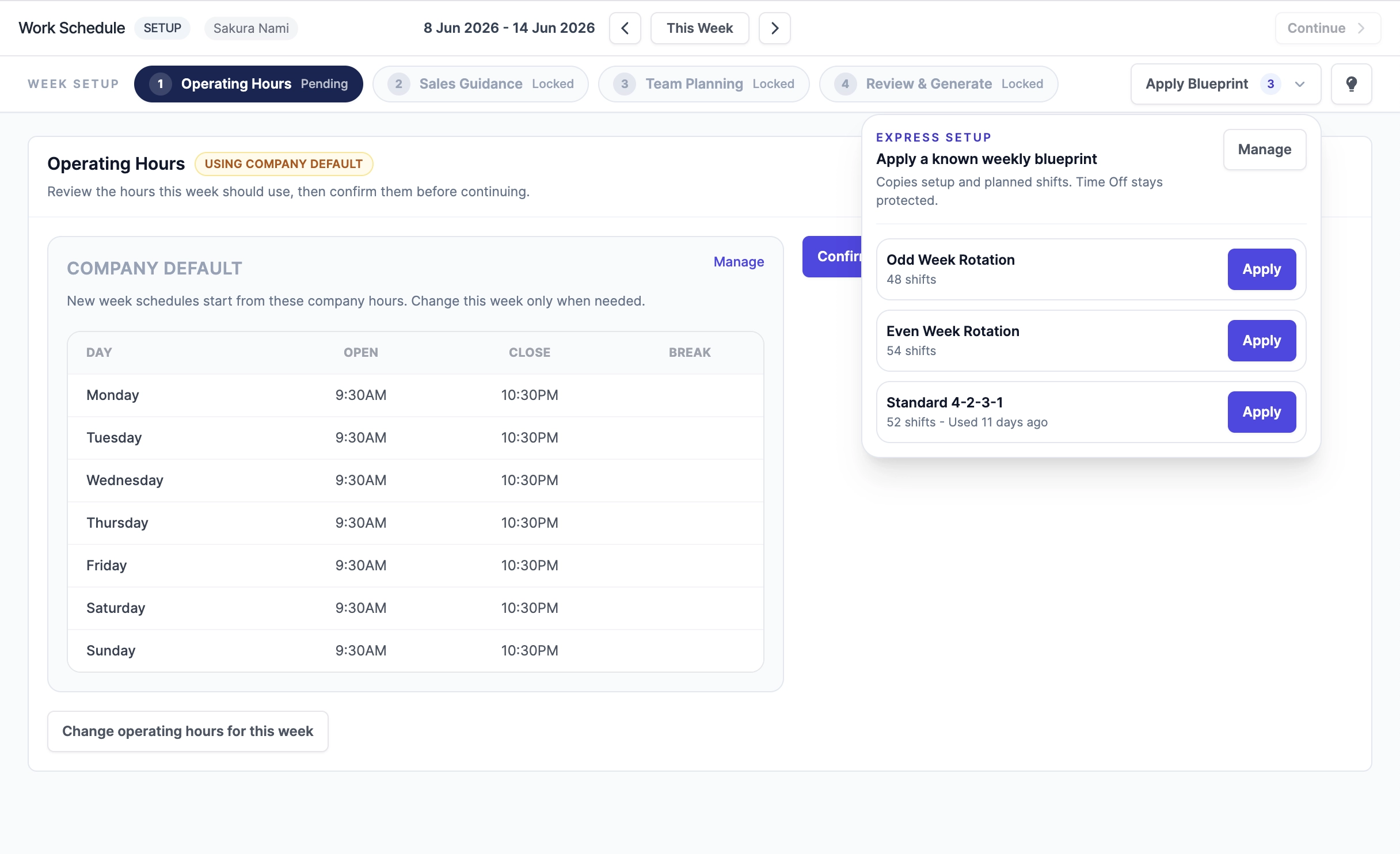The image size is (1400, 854).
Task: Click the EXPRESS SETUP label
Action: coord(934,138)
